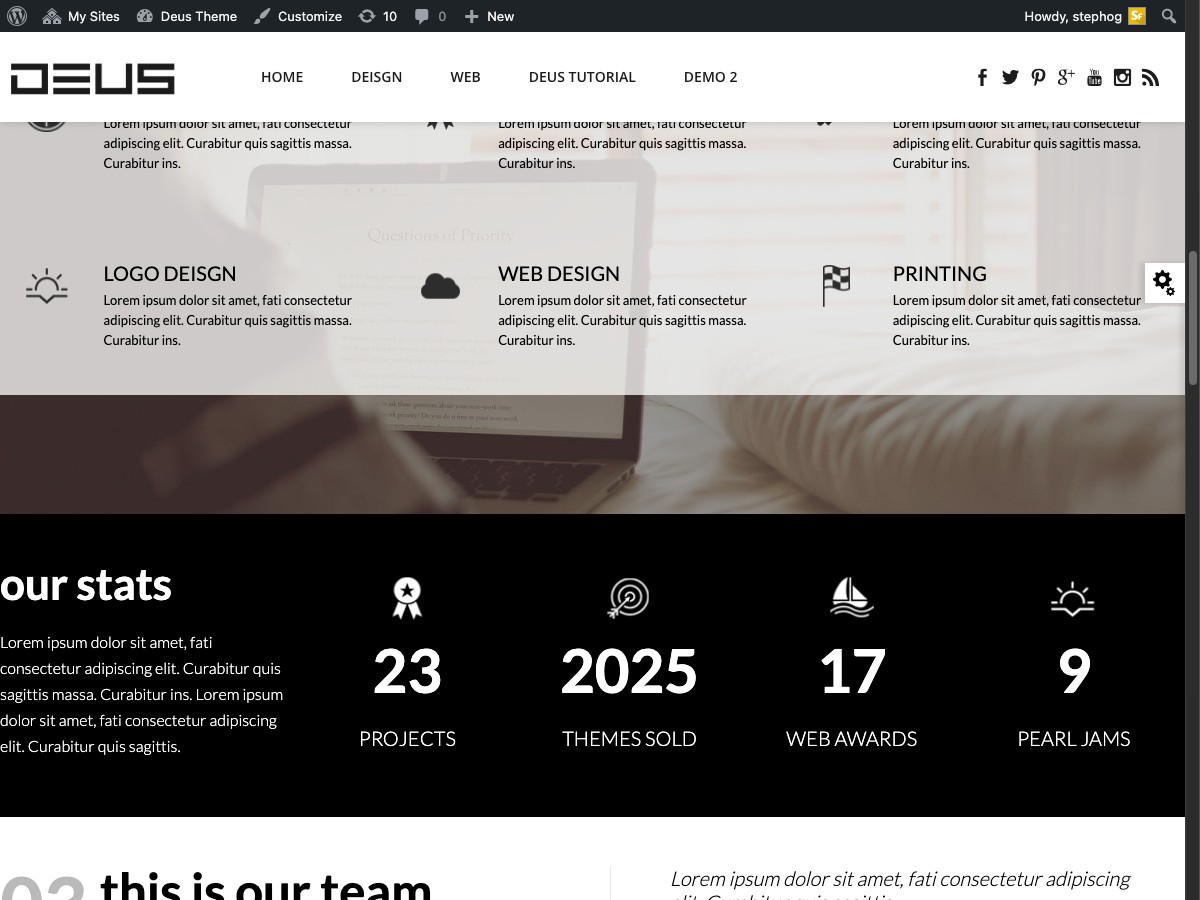Click the DEUS site logo

93,78
